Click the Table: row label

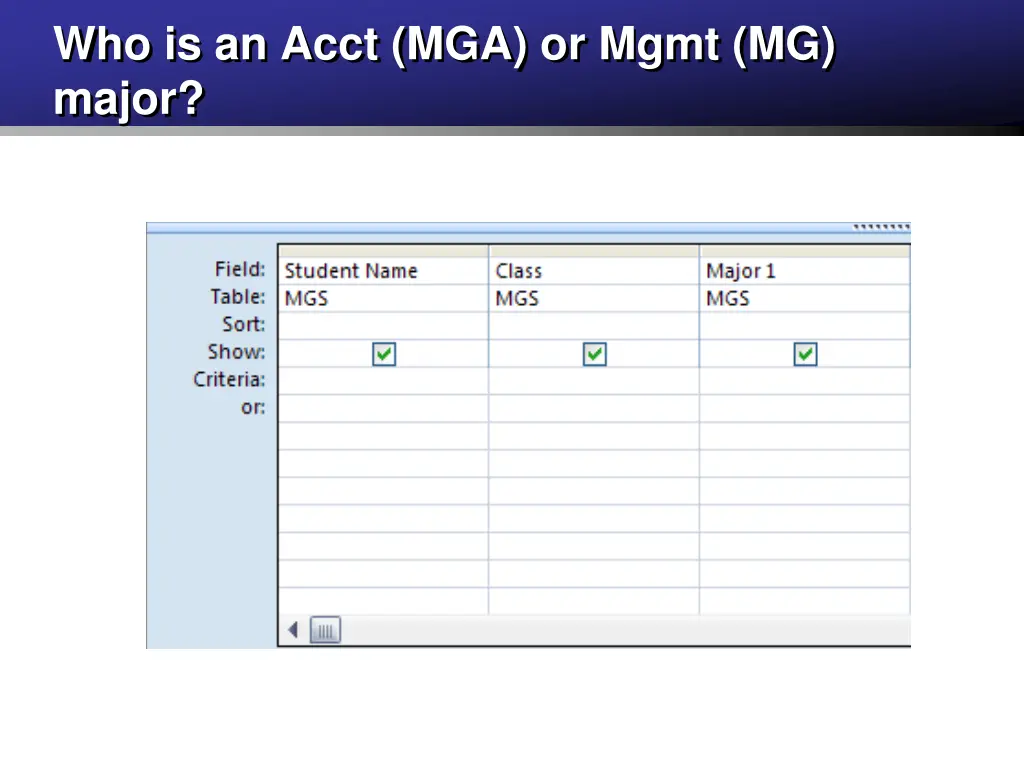[238, 296]
